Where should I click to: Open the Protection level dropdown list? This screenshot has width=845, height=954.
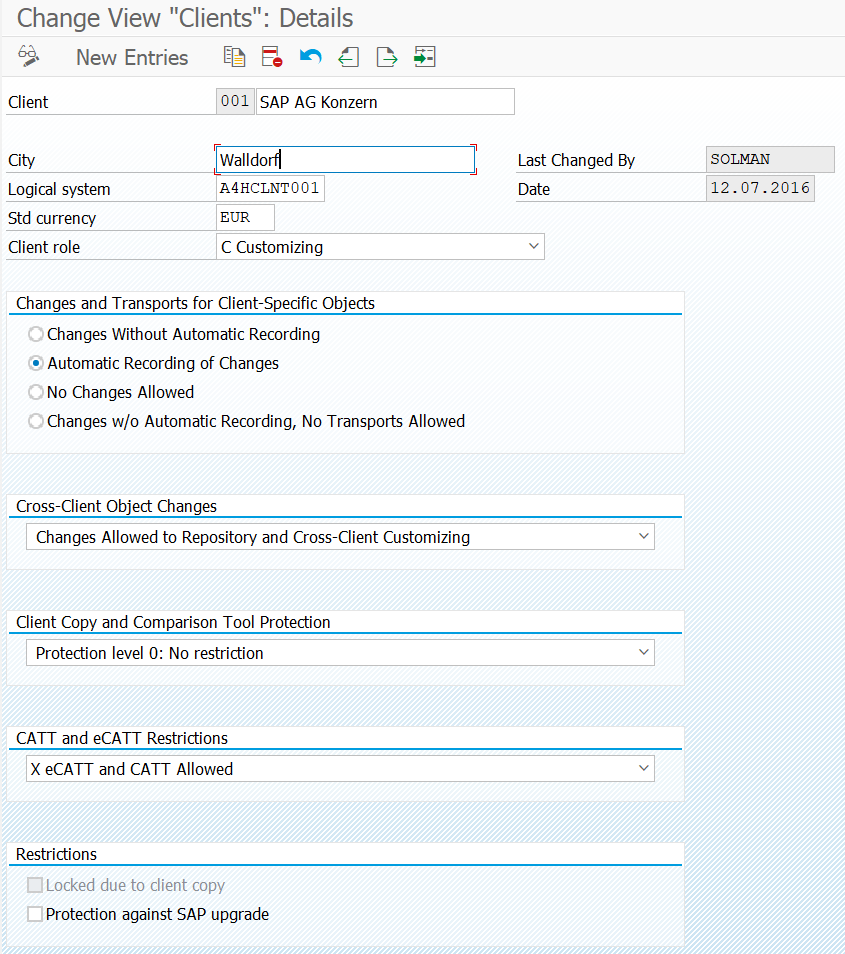tap(642, 653)
